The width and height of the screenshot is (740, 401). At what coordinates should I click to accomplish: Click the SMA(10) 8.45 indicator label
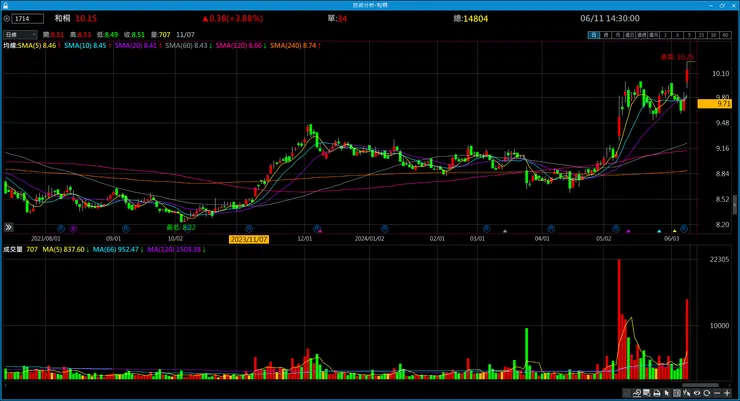click(x=85, y=46)
